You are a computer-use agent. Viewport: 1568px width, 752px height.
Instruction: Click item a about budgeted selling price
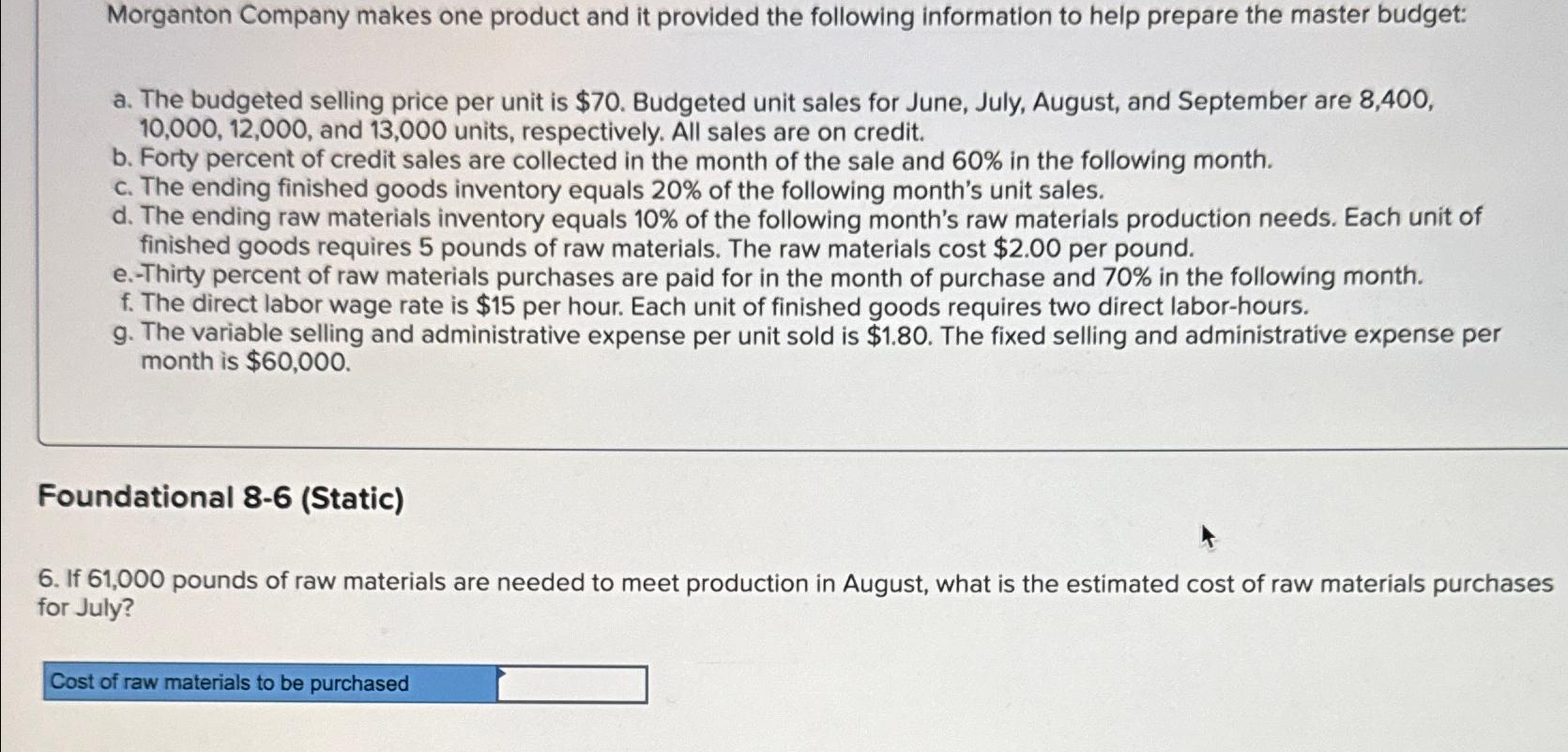point(772,115)
